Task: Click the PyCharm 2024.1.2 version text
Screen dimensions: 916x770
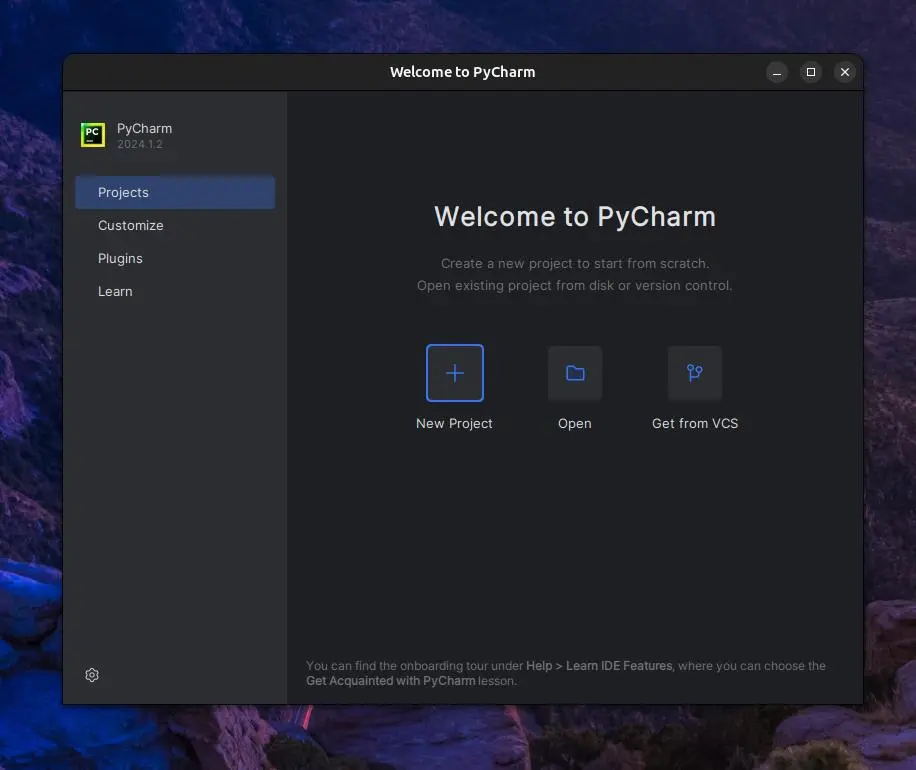Action: coord(140,144)
